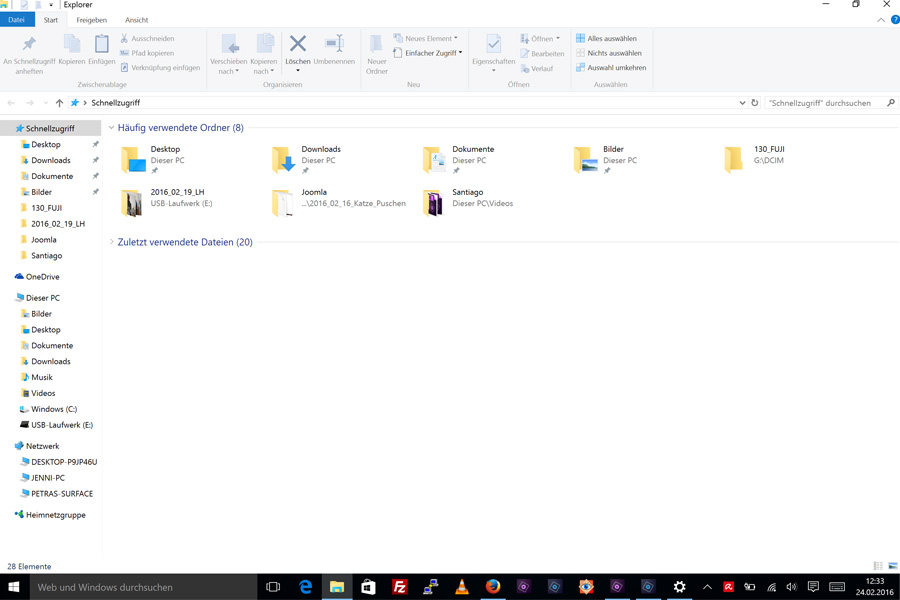Switch to details view in status bar
900x600 pixels.
[x=878, y=567]
